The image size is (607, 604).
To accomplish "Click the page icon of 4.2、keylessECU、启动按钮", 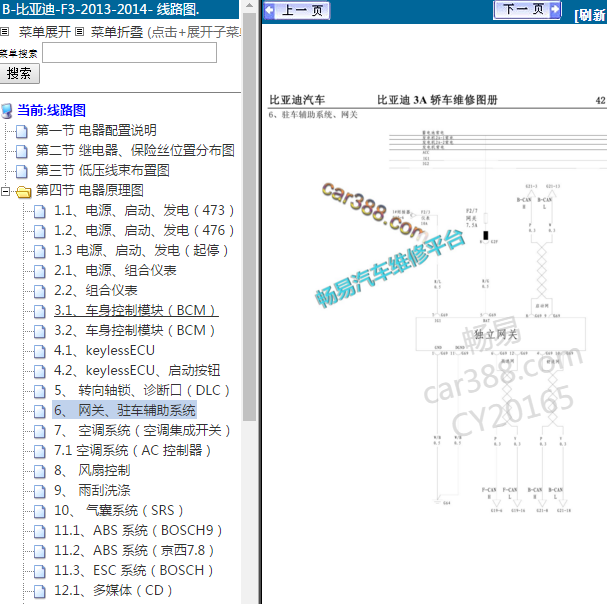I will pos(39,371).
